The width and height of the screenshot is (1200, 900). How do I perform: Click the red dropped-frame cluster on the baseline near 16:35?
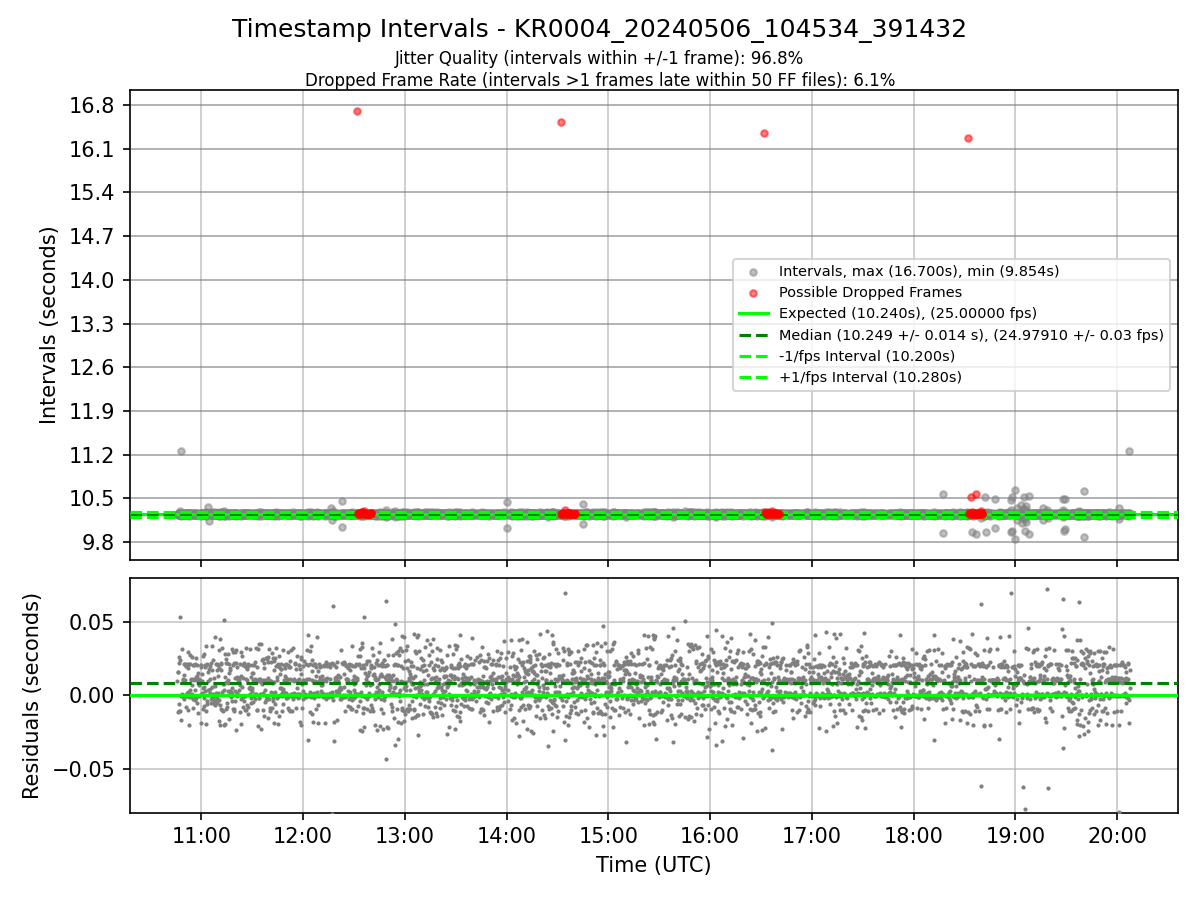pyautogui.click(x=772, y=513)
